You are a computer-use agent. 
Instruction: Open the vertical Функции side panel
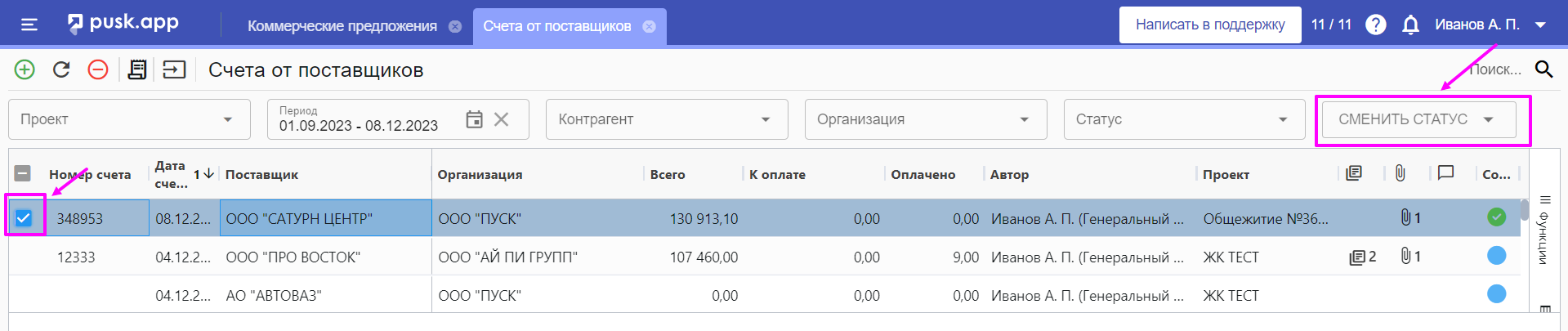[x=1543, y=238]
